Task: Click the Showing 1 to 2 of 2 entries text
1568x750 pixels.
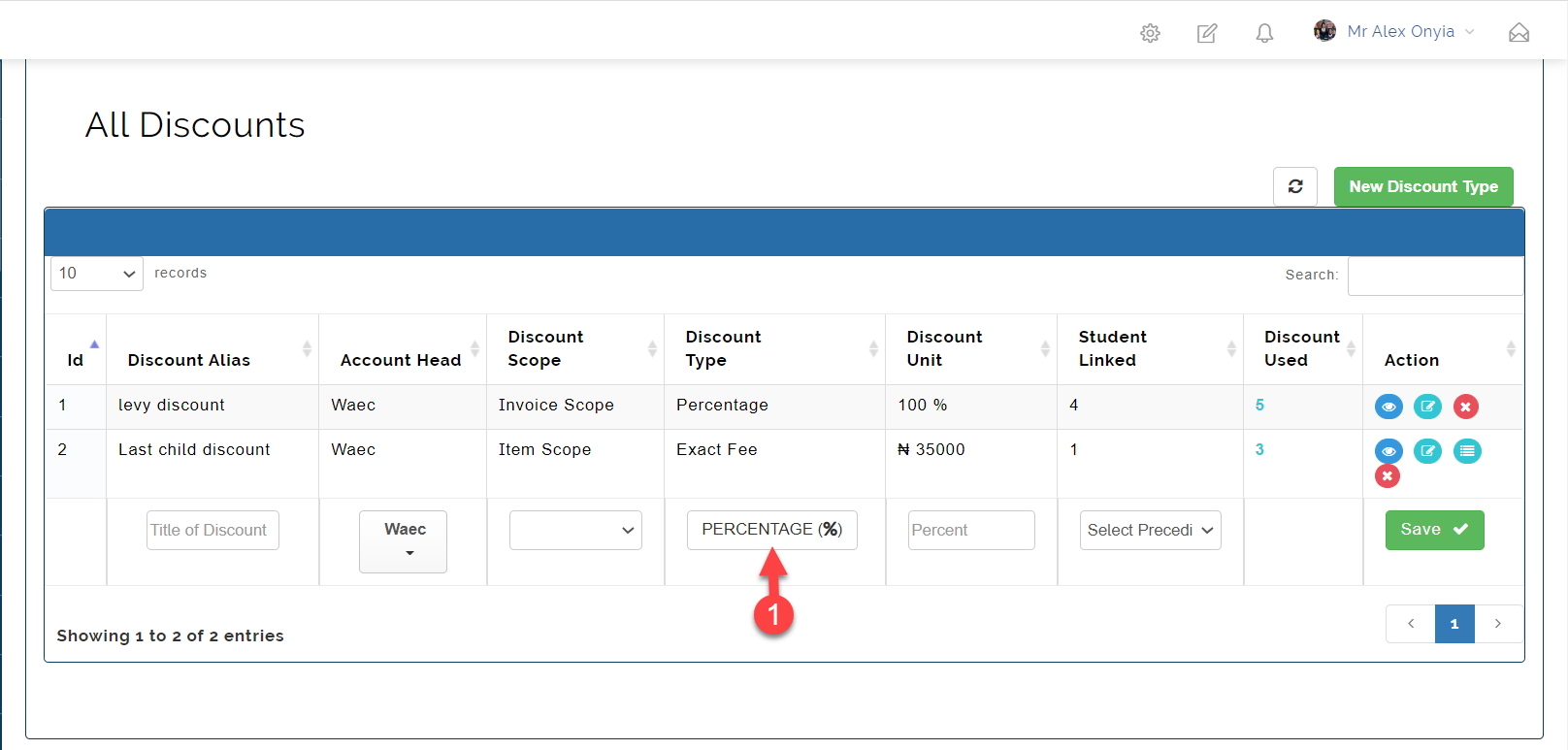Action: (x=171, y=636)
